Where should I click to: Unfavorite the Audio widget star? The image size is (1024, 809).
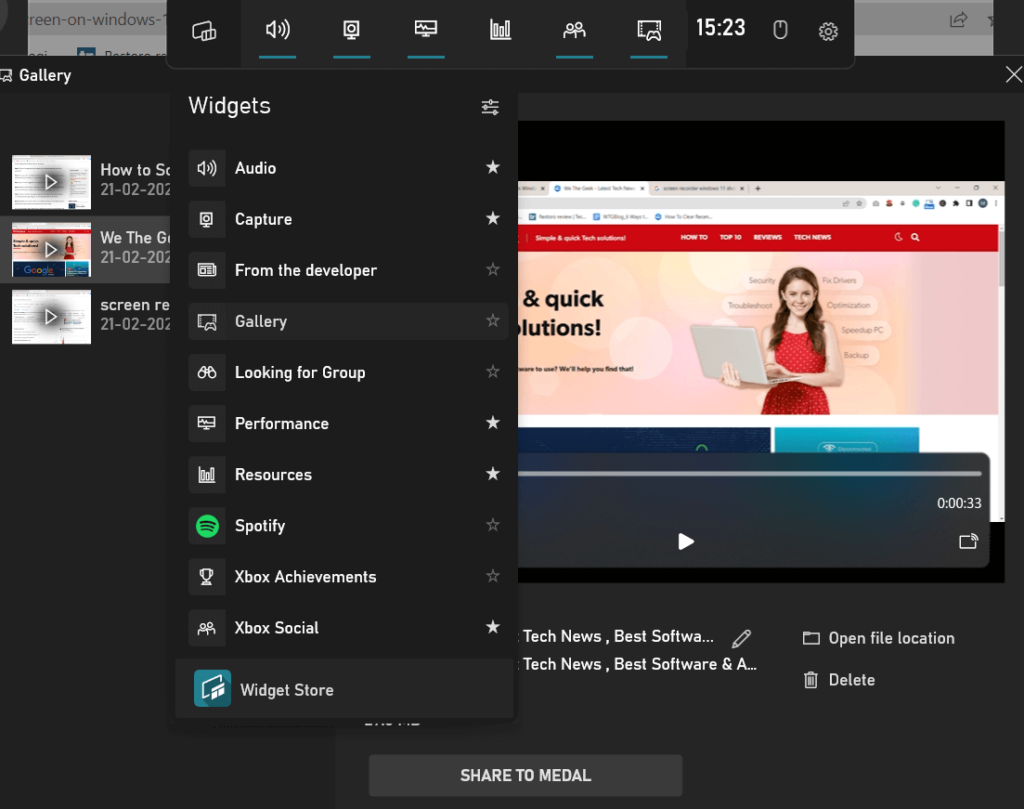point(492,167)
